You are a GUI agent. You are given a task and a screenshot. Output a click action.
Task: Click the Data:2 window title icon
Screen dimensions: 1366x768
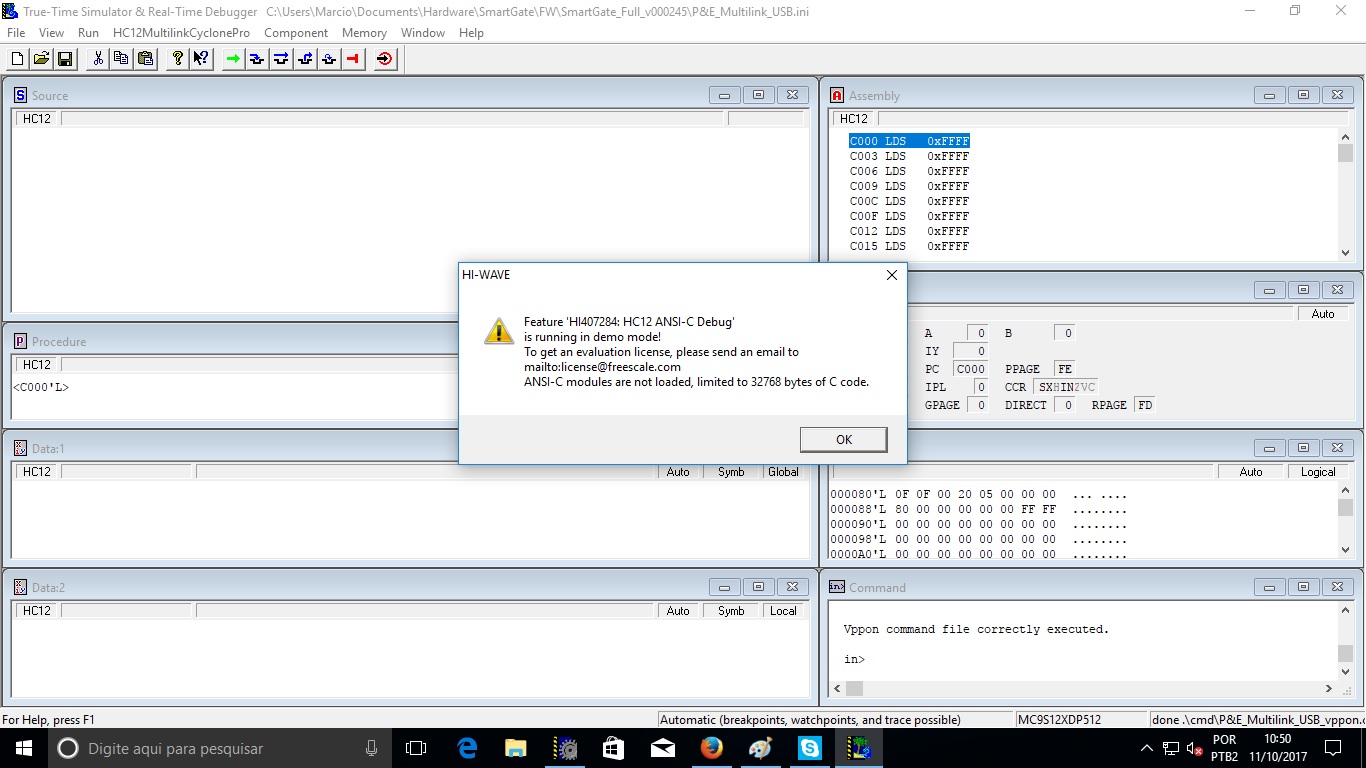tap(20, 587)
